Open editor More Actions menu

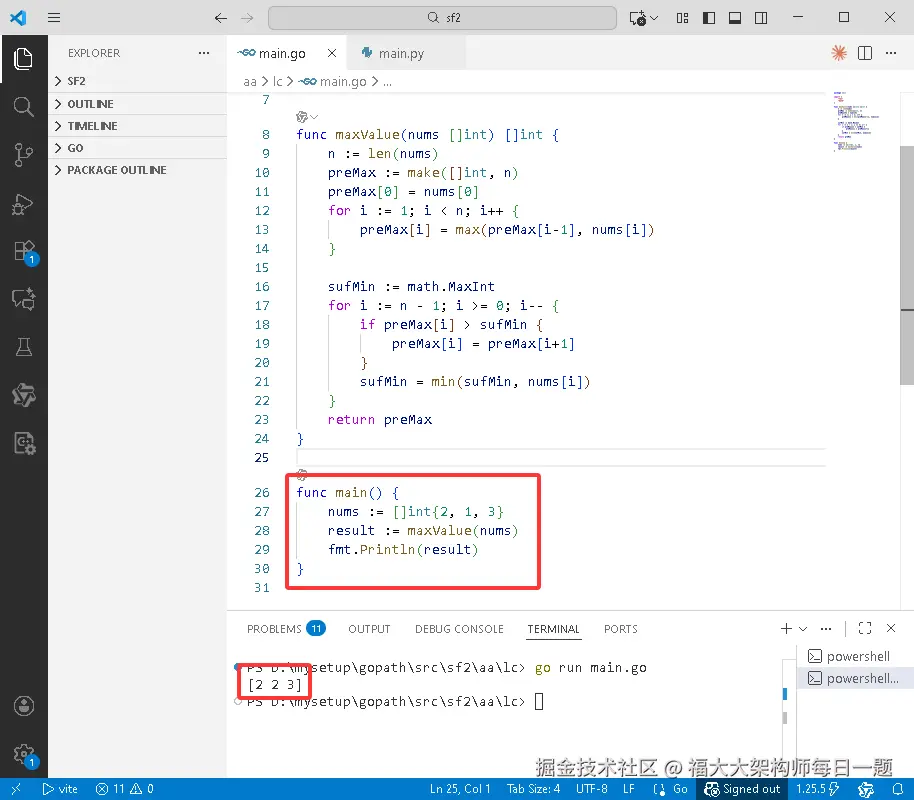click(891, 53)
